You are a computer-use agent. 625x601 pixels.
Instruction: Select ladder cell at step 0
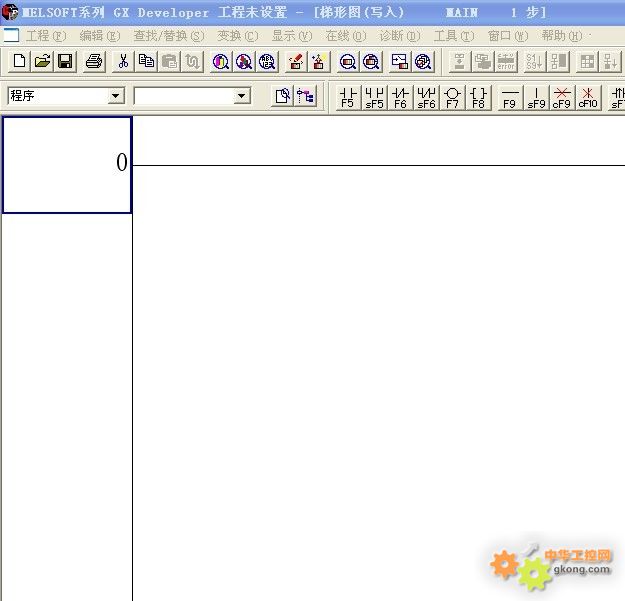coord(67,165)
